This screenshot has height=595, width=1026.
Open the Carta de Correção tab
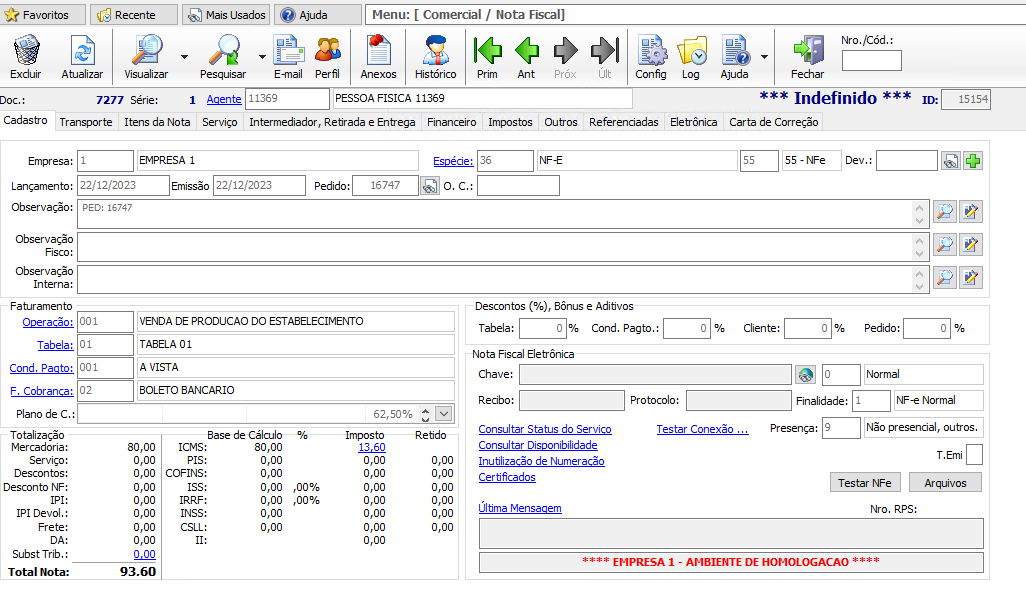pos(773,122)
